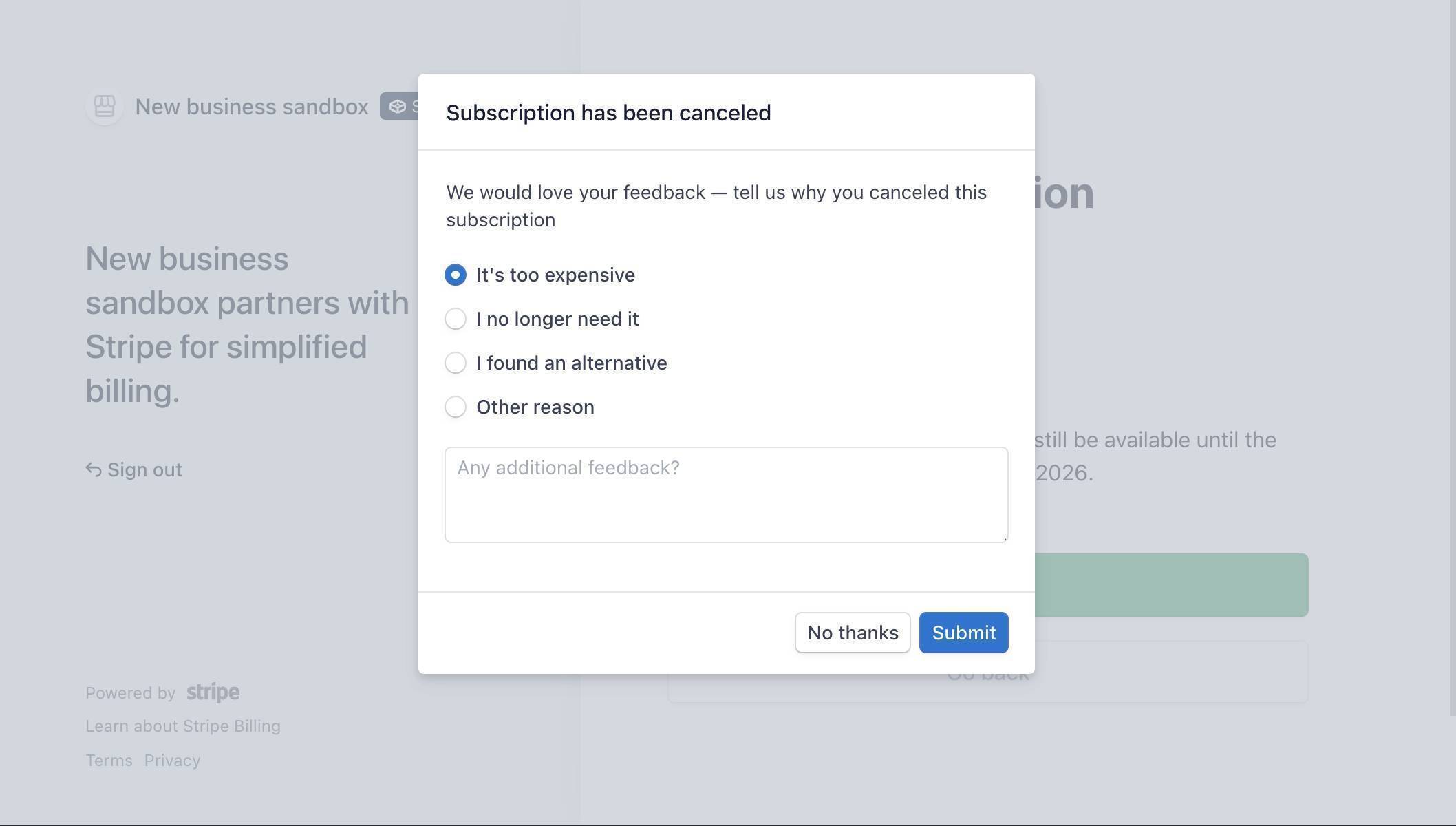Pick the "Other reason" option
Screen dimensions: 1456x826
[x=455, y=407]
